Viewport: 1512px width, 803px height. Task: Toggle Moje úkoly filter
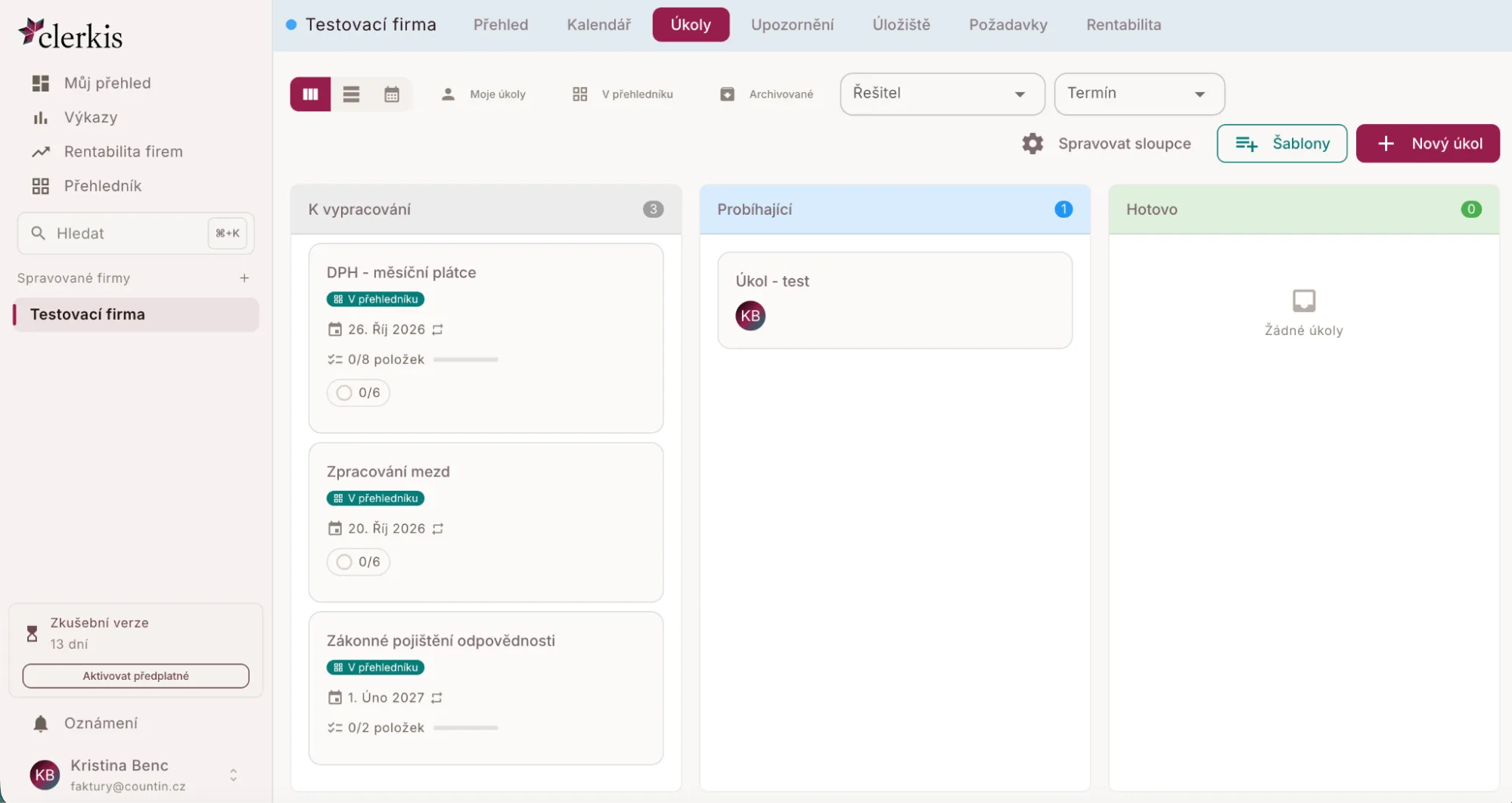tap(483, 95)
